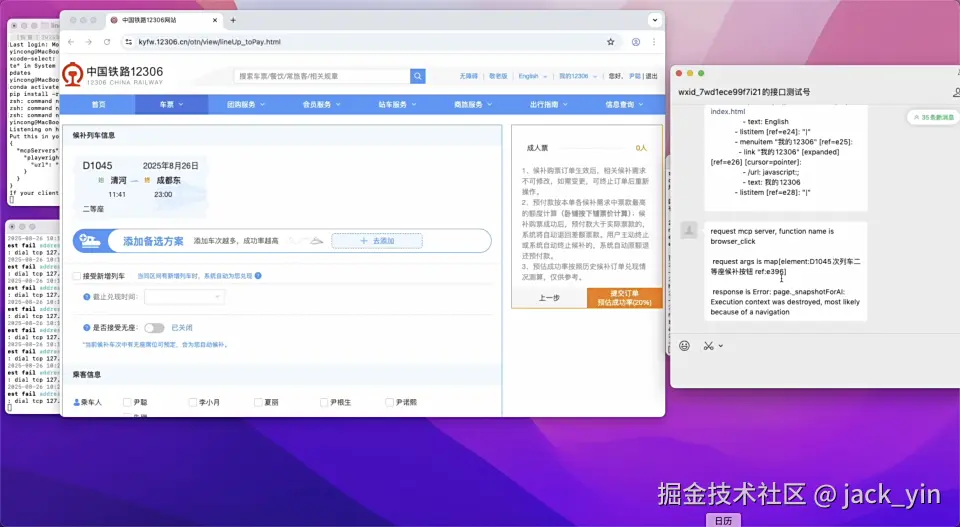Tick the 接受新增列车 checkbox

click(x=77, y=276)
